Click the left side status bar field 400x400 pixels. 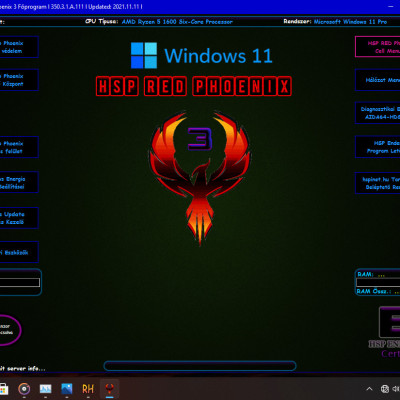tap(20, 283)
